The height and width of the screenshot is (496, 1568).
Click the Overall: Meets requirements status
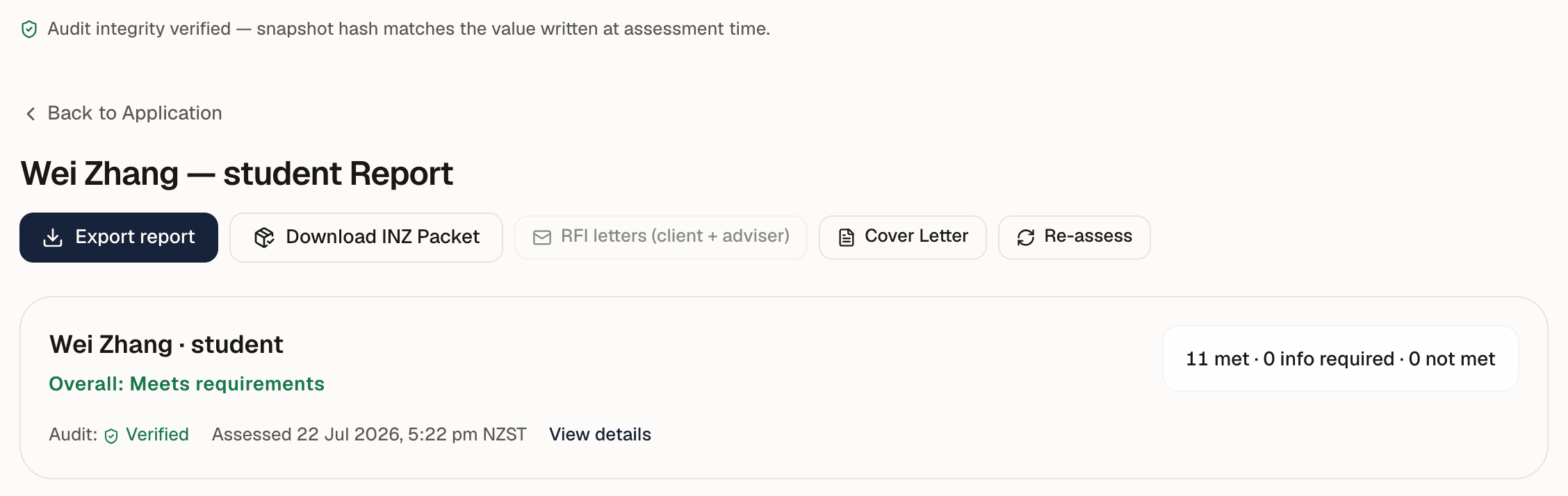[186, 384]
